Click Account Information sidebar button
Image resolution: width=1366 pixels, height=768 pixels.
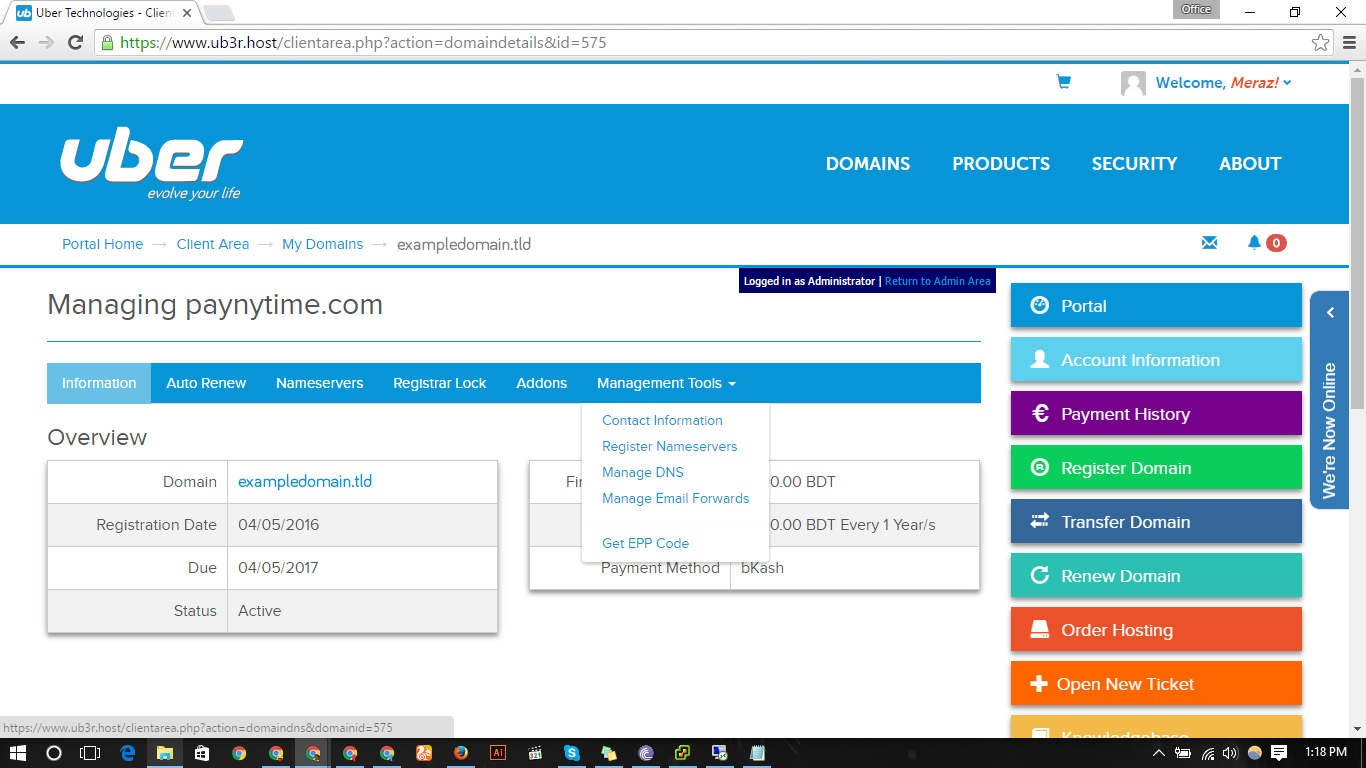coord(1156,360)
